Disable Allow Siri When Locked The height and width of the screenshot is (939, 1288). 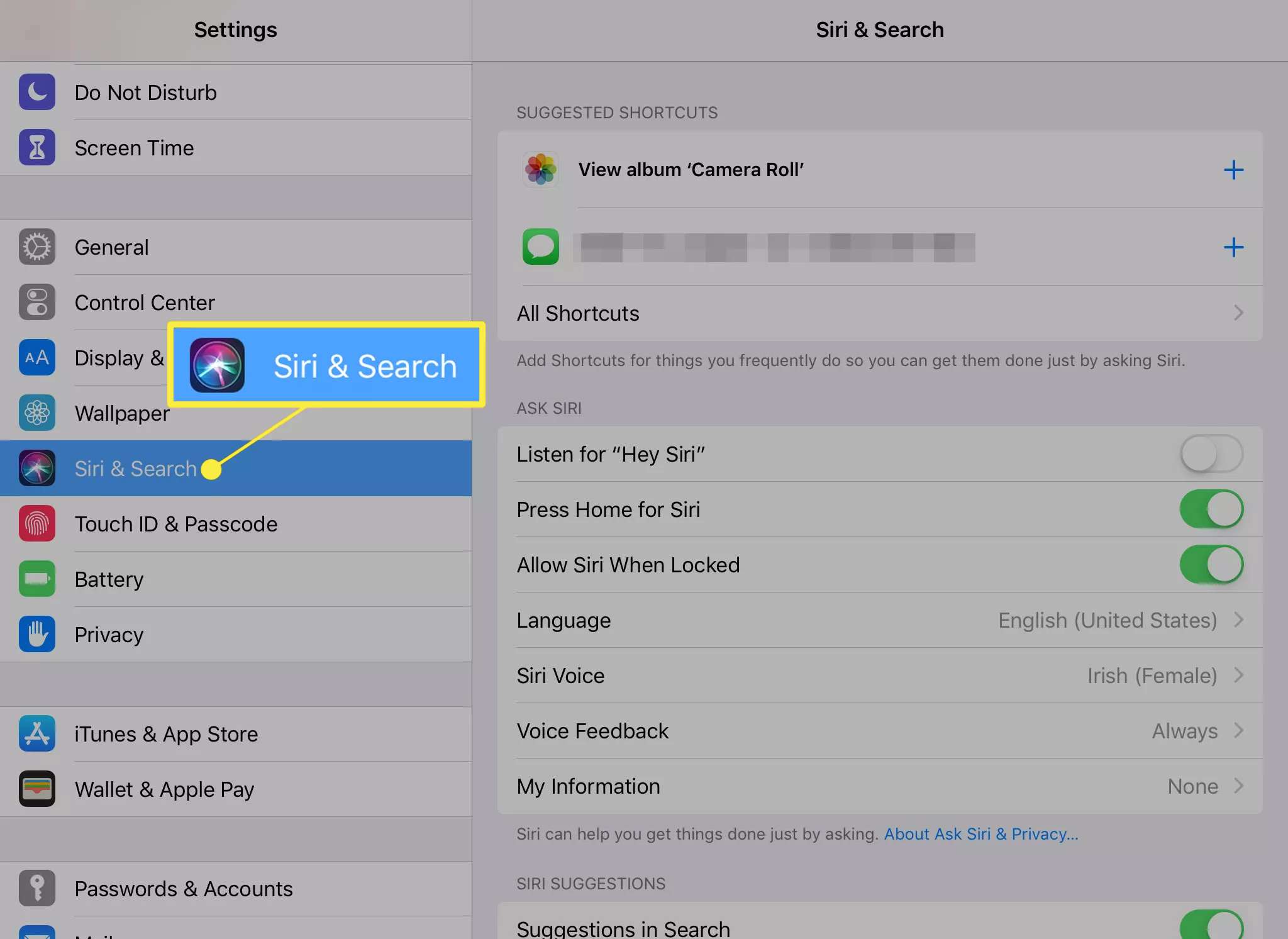(1210, 564)
